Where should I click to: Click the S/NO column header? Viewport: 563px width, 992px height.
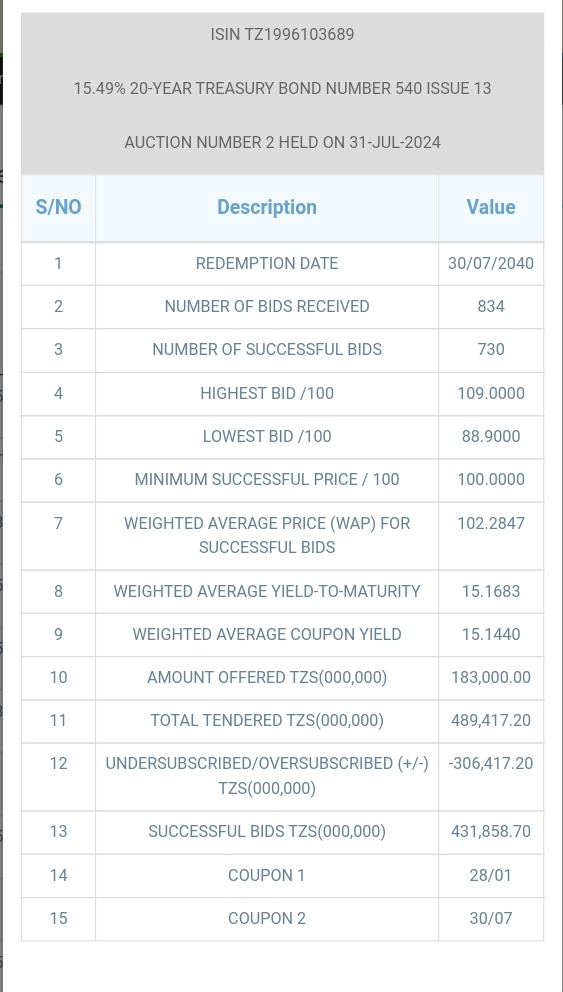58,208
